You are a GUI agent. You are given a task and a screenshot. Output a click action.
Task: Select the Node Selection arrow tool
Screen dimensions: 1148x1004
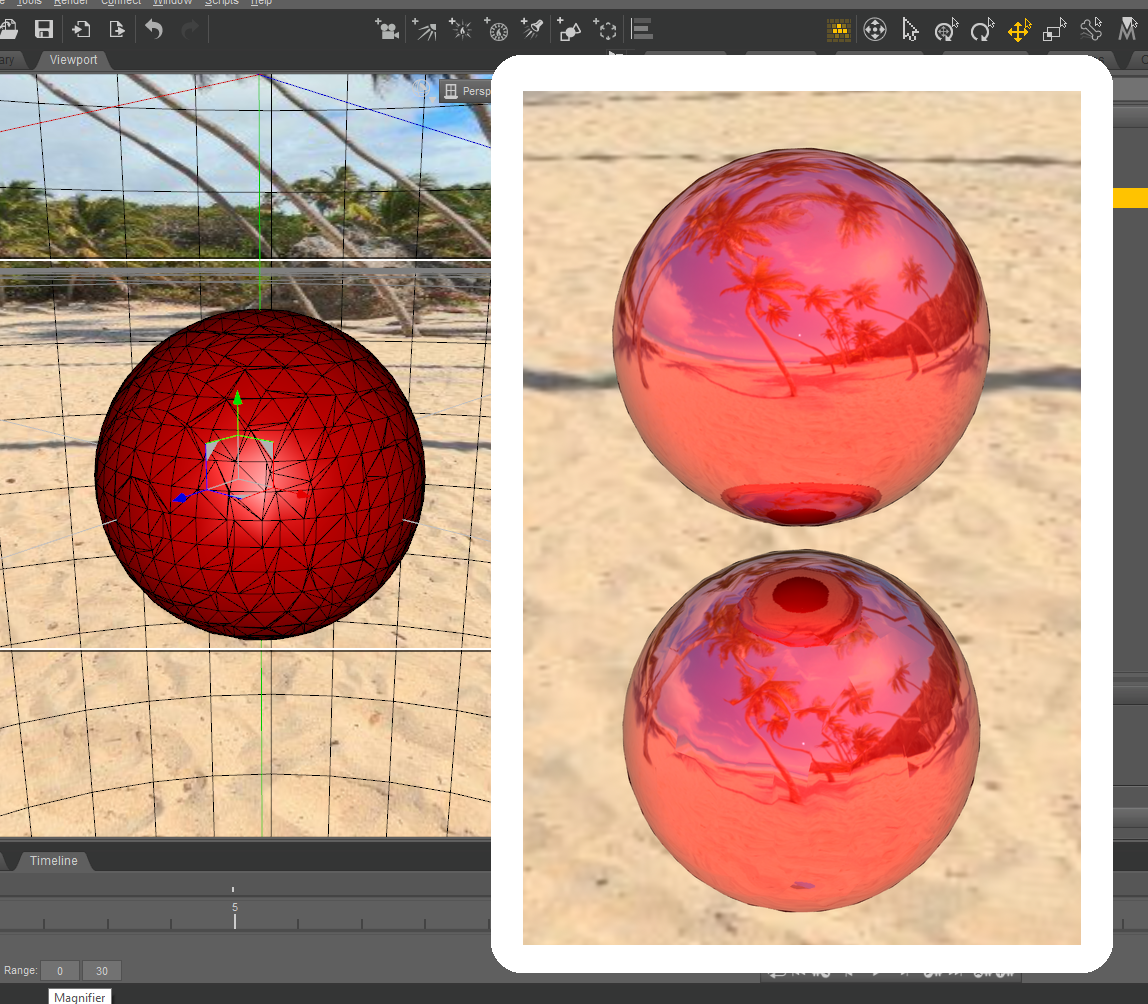click(x=910, y=30)
